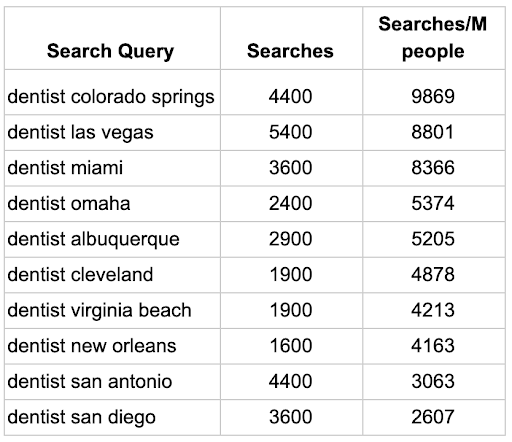The height and width of the screenshot is (442, 512).
Task: Click the dentist albuquerque cell
Action: 112,239
